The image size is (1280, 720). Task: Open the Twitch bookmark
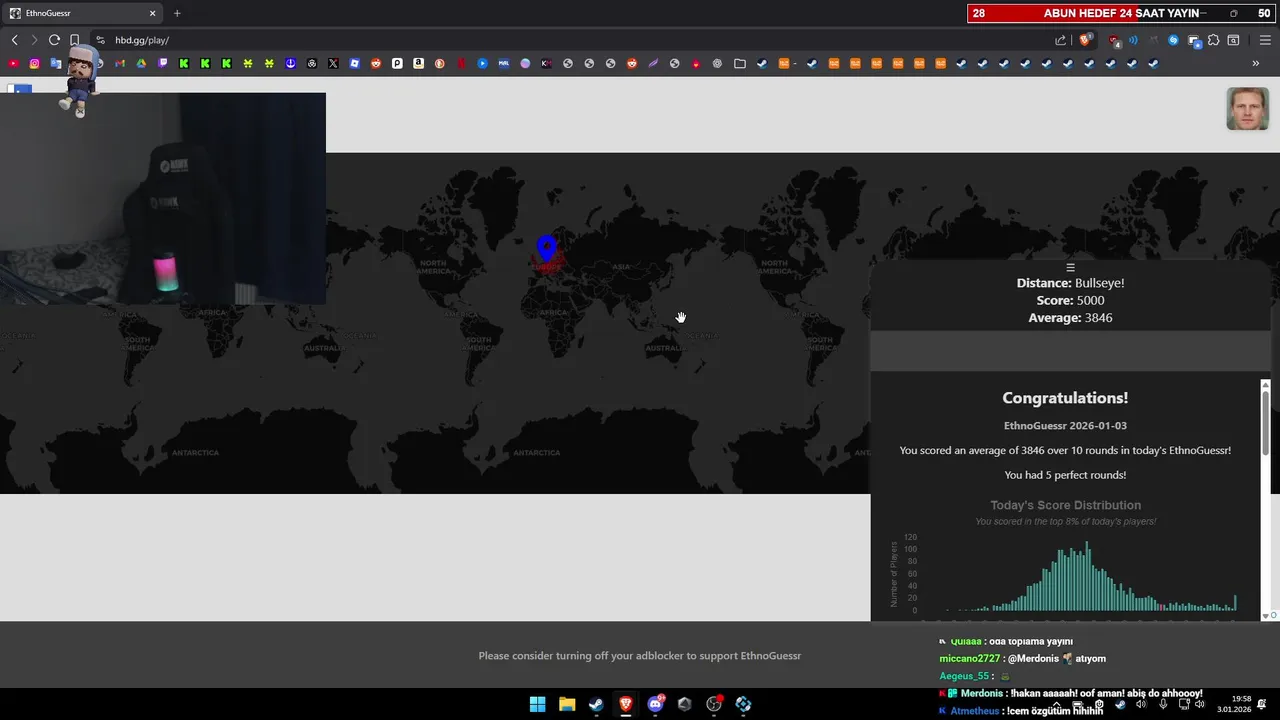(163, 63)
